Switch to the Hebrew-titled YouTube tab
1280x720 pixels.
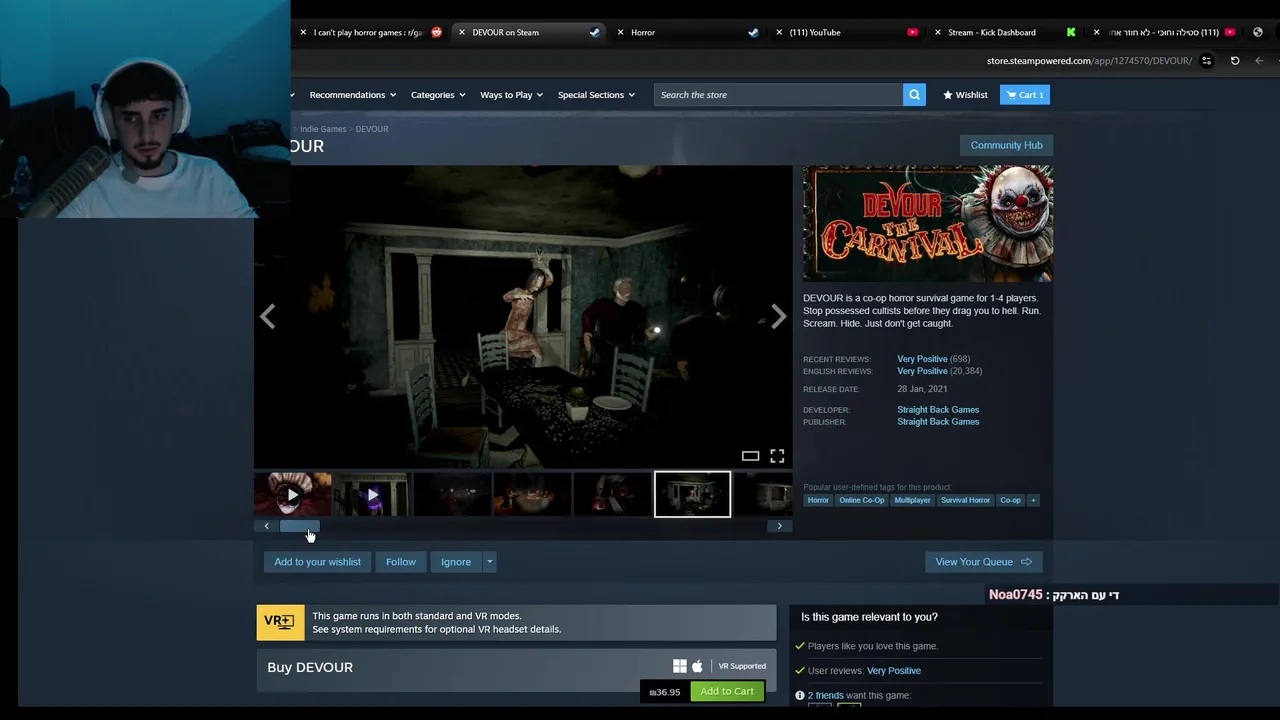(1164, 32)
